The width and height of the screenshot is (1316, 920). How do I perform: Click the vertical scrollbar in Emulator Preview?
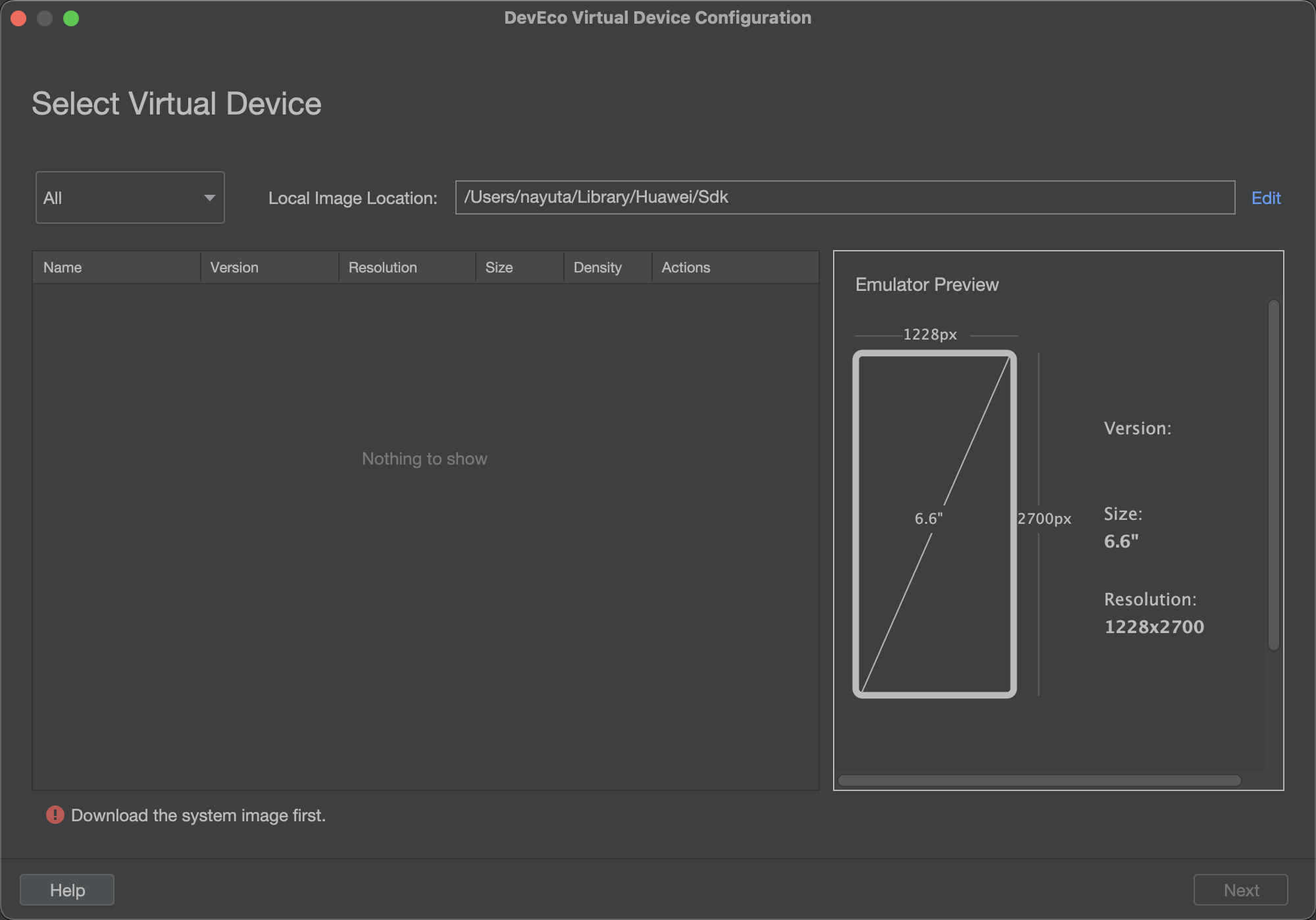pyautogui.click(x=1274, y=475)
